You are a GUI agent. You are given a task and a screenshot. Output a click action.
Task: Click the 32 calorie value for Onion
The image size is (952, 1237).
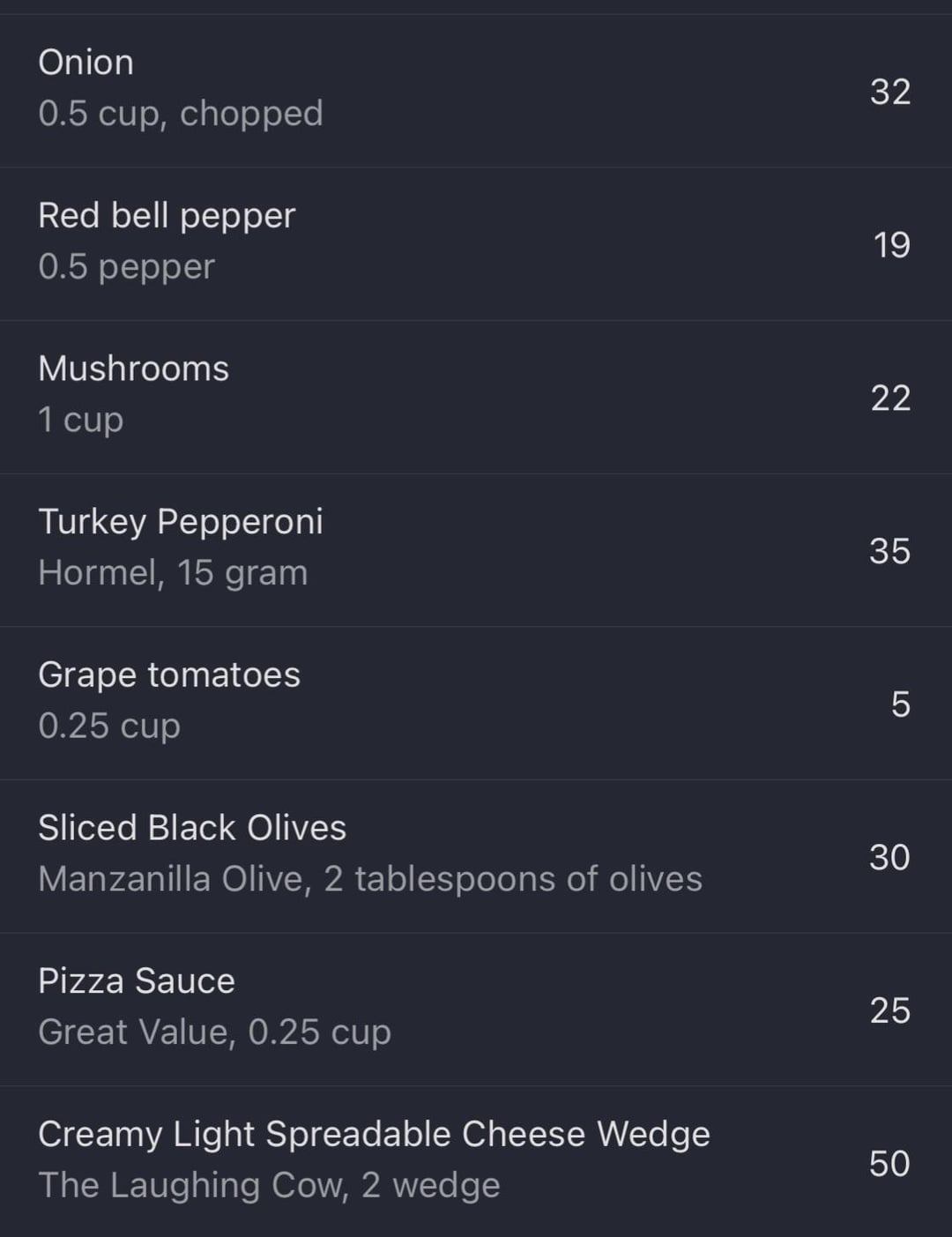click(x=890, y=92)
